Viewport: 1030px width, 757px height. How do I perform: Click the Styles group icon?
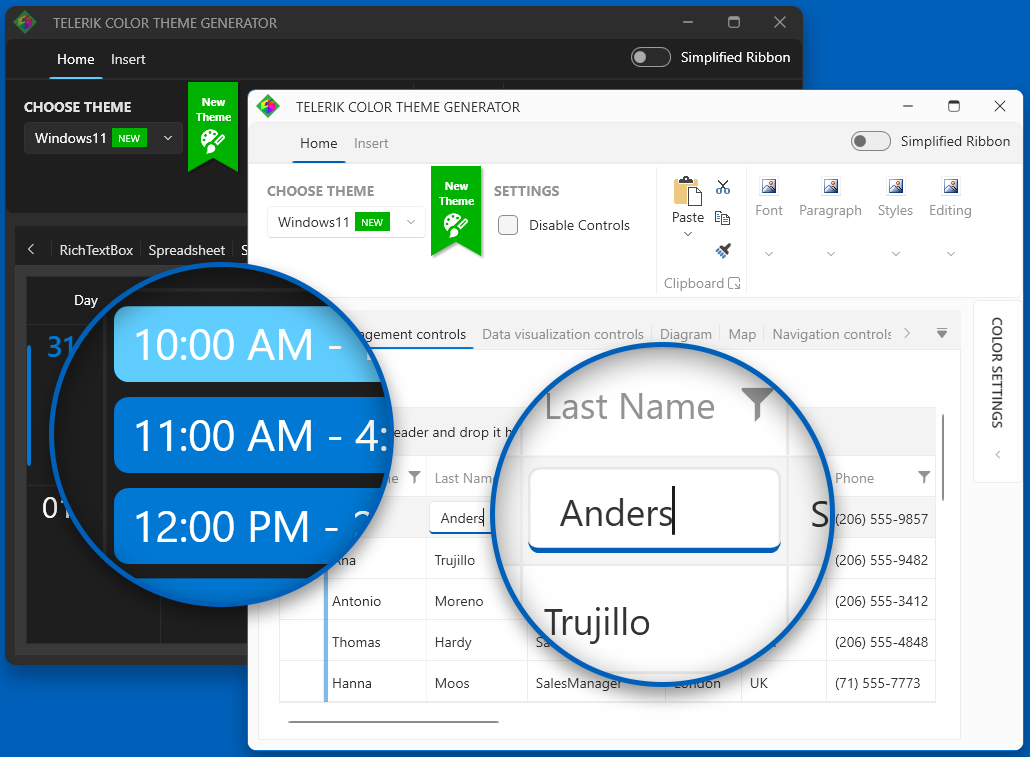[895, 187]
